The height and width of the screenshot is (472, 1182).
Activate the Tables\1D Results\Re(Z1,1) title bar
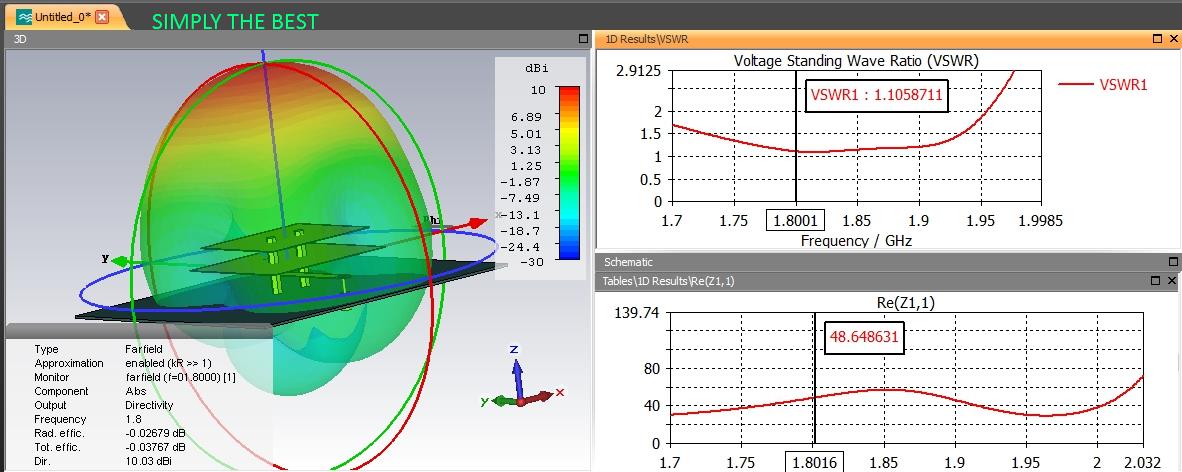click(x=888, y=280)
